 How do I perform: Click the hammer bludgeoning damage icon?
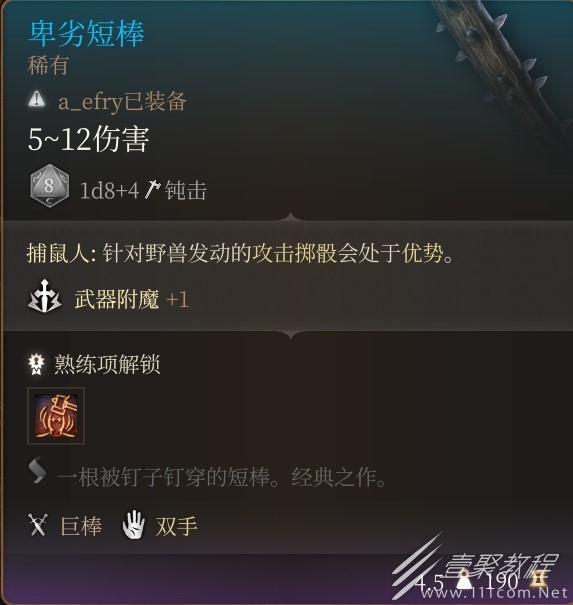152,189
